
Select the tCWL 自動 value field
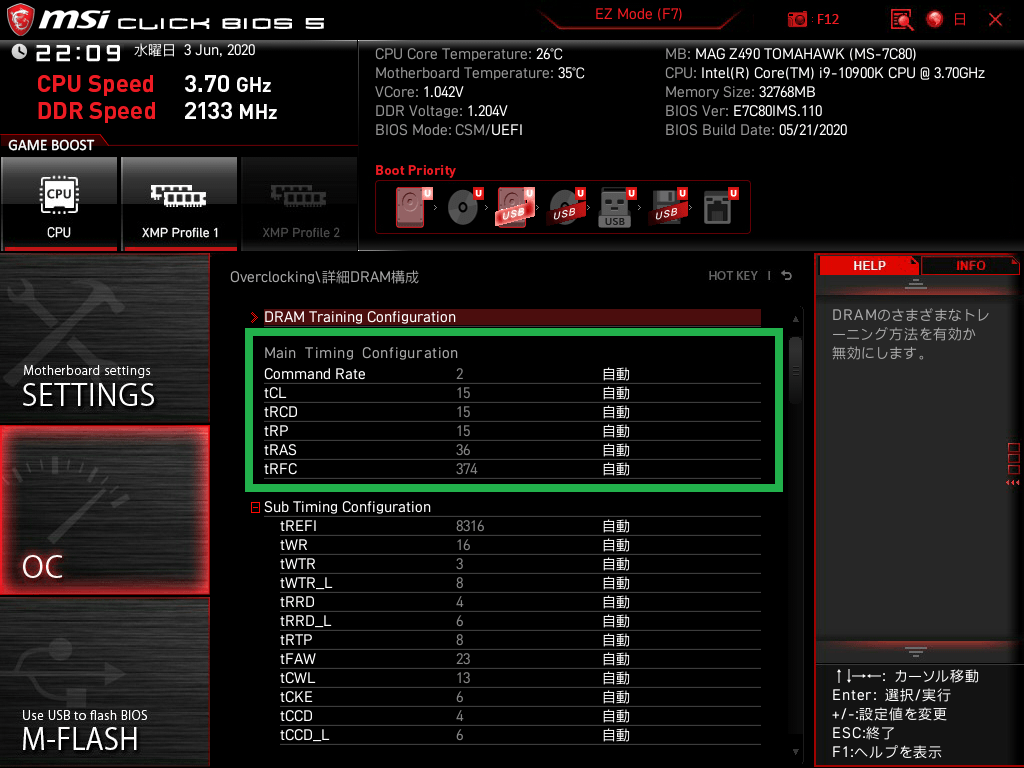point(616,678)
